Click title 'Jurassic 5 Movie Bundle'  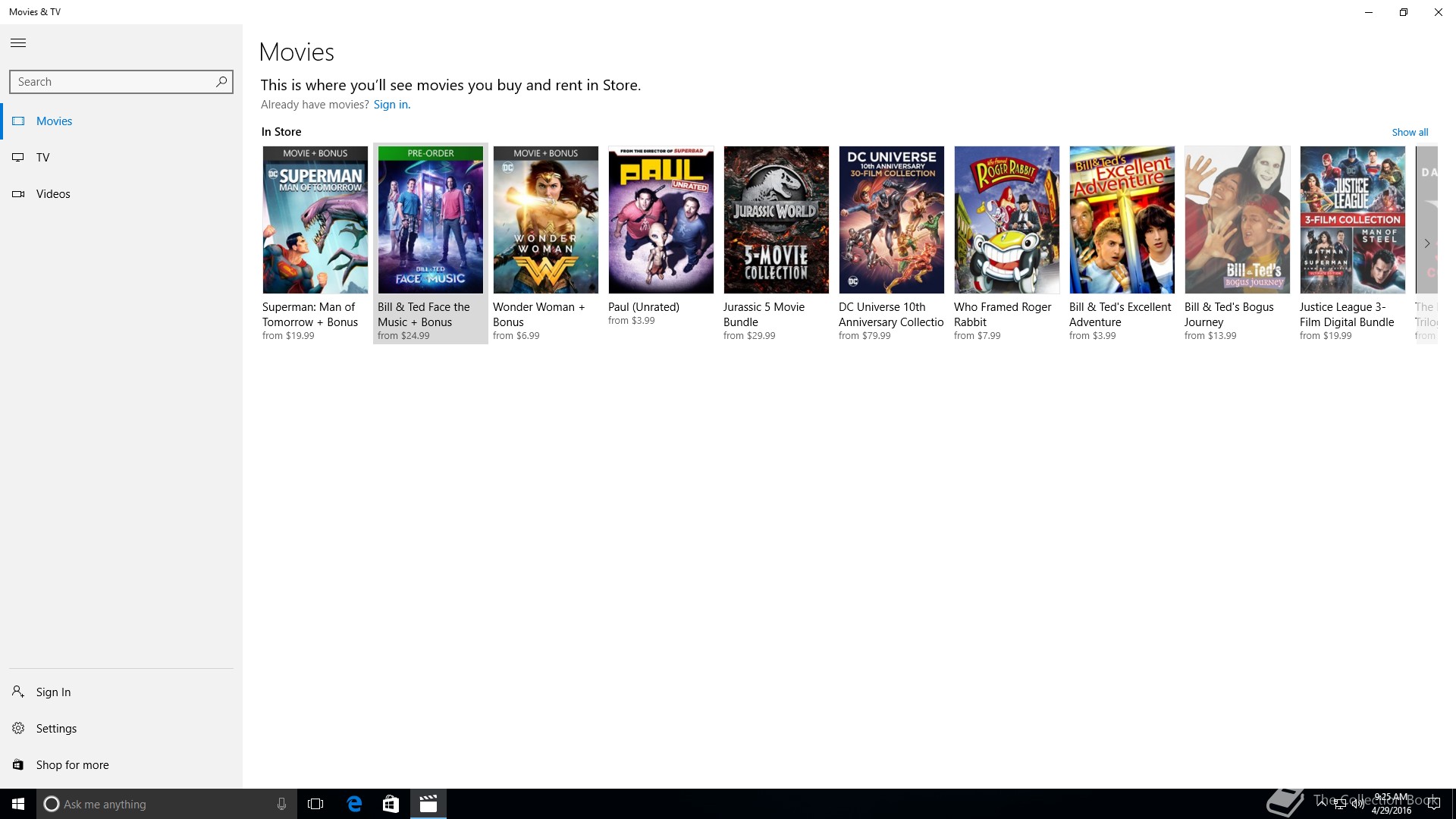[x=764, y=315]
